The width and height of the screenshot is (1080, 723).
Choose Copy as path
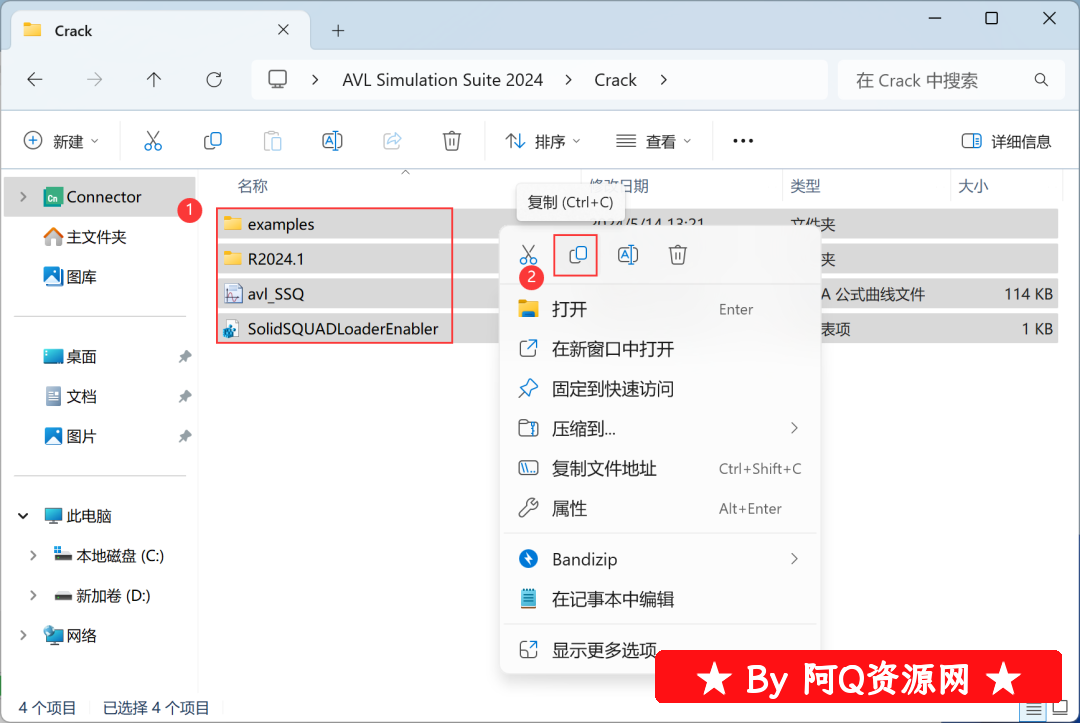click(660, 469)
